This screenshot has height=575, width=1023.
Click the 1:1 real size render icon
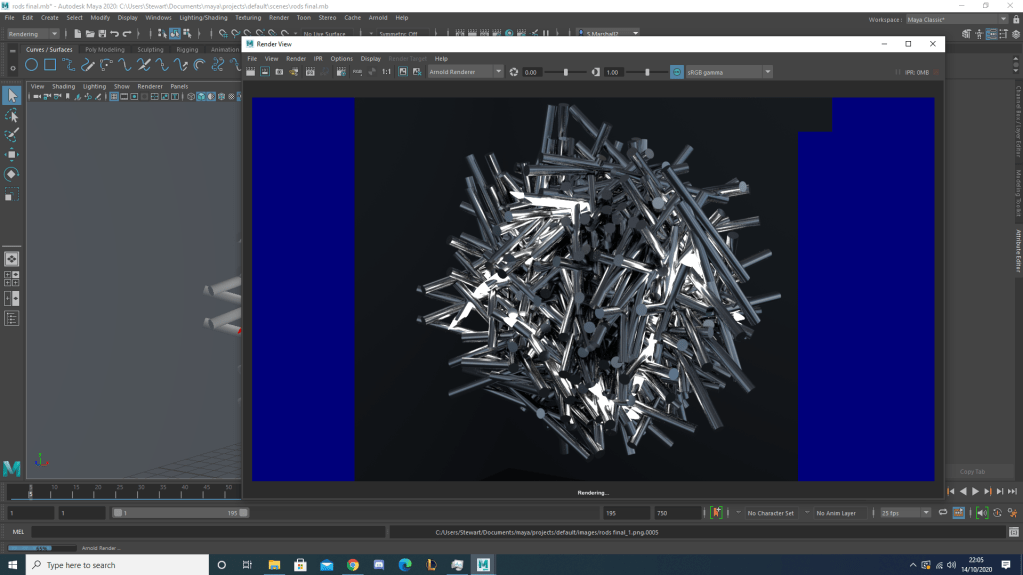tap(387, 72)
